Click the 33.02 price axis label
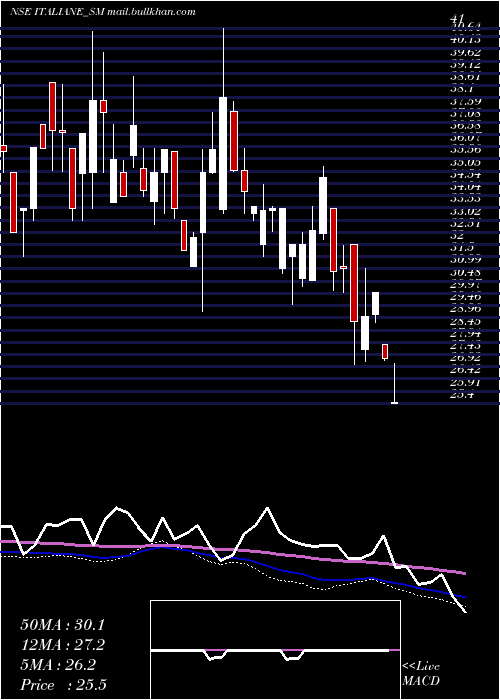This screenshot has height=700, width=500. [x=466, y=212]
